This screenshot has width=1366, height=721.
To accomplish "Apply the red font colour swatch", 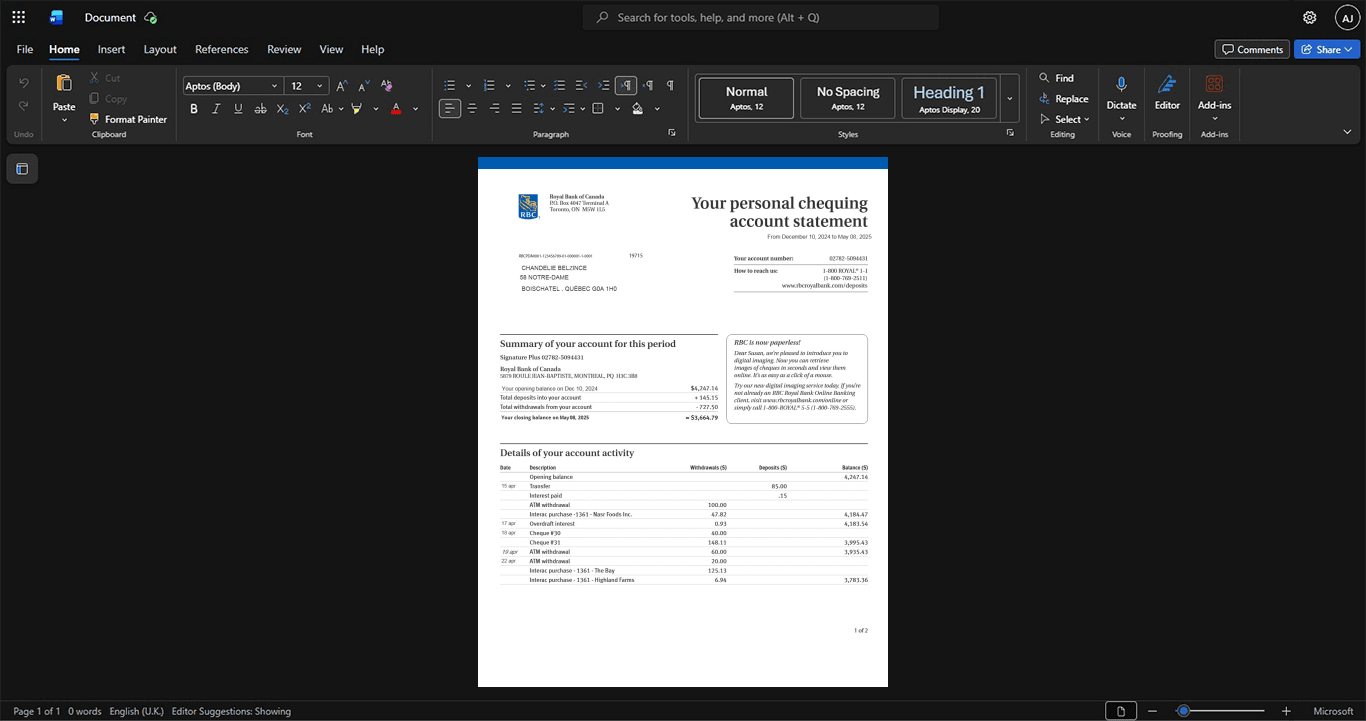I will click(396, 109).
